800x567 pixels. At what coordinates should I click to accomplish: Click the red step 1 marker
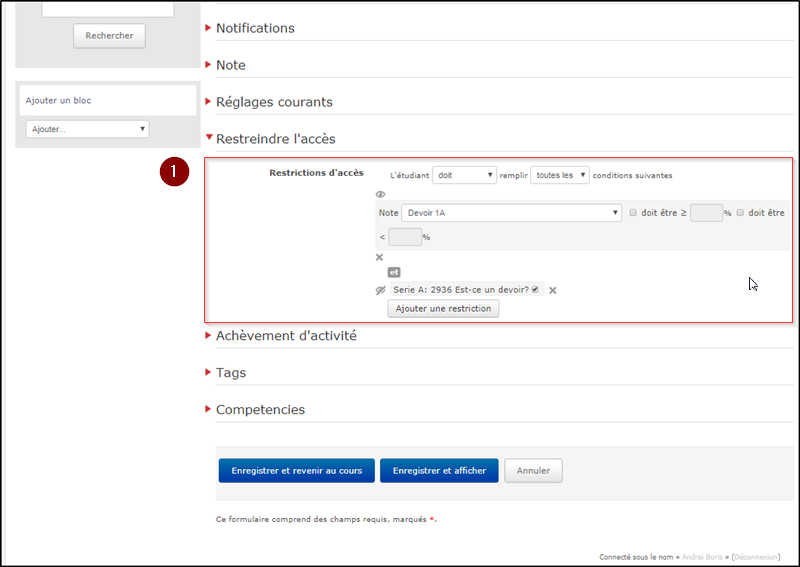[x=174, y=172]
